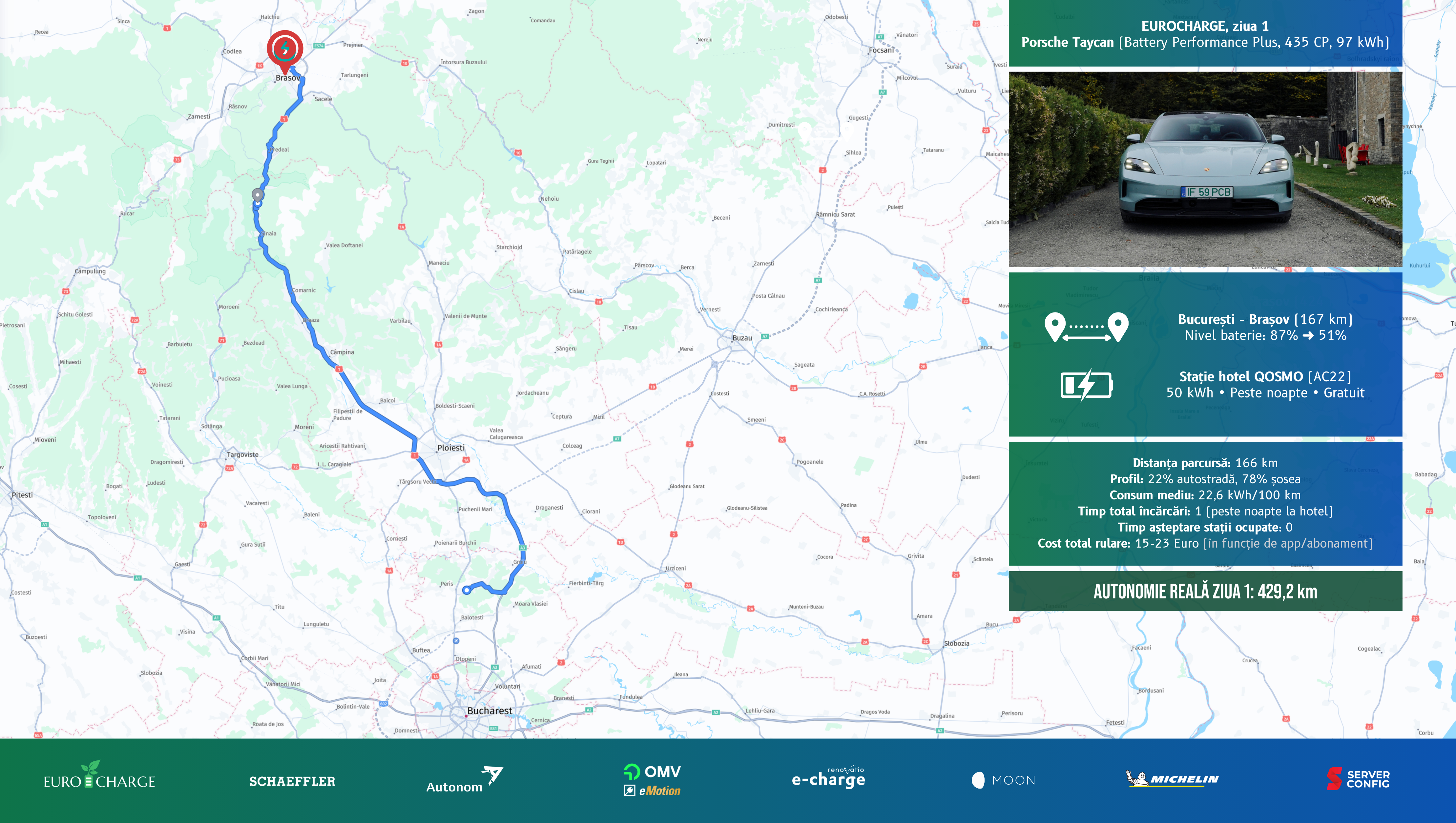Click the Codlea map label
Image resolution: width=1456 pixels, height=823 pixels.
point(232,51)
